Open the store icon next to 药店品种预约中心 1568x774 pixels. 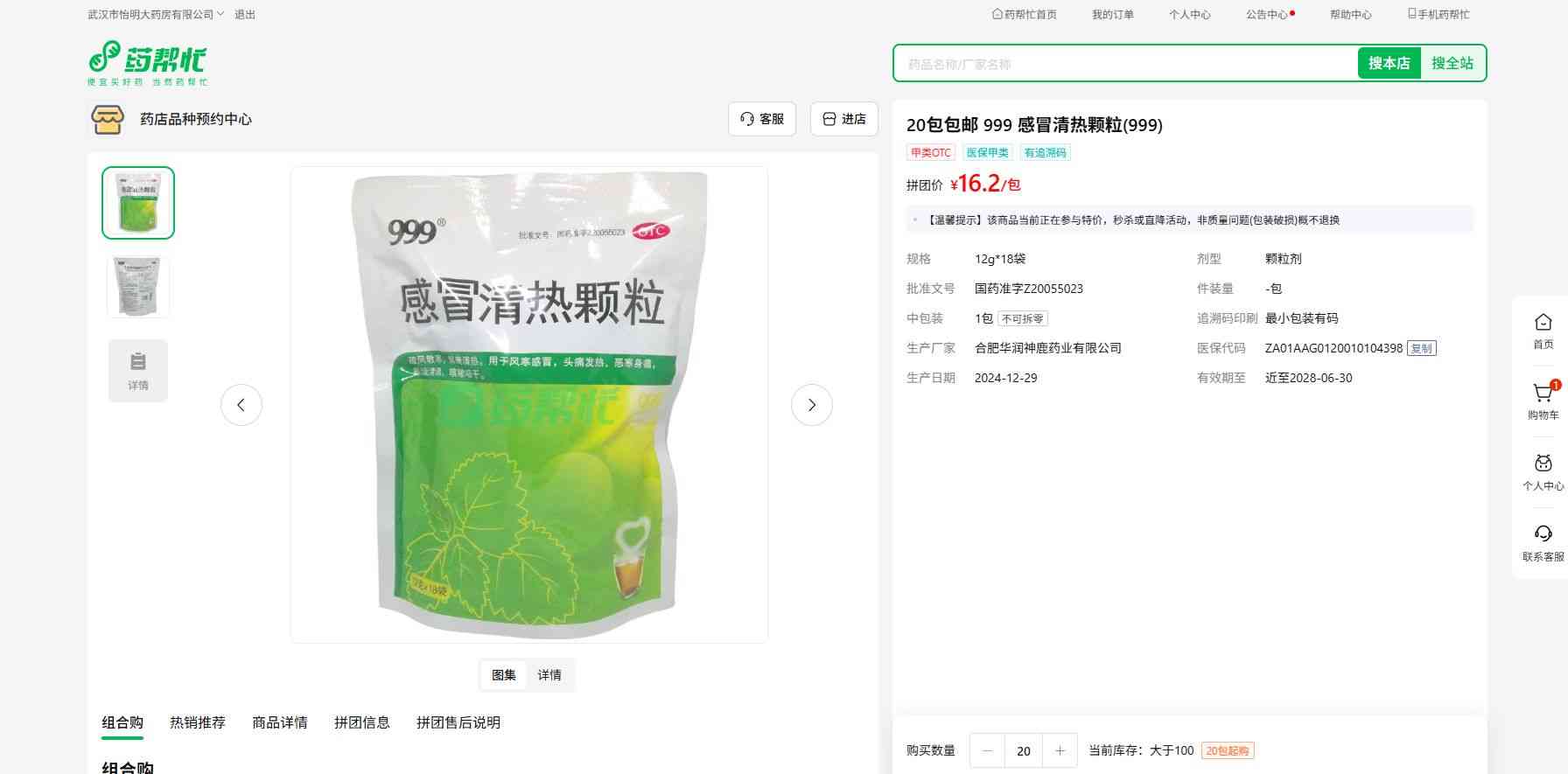108,119
